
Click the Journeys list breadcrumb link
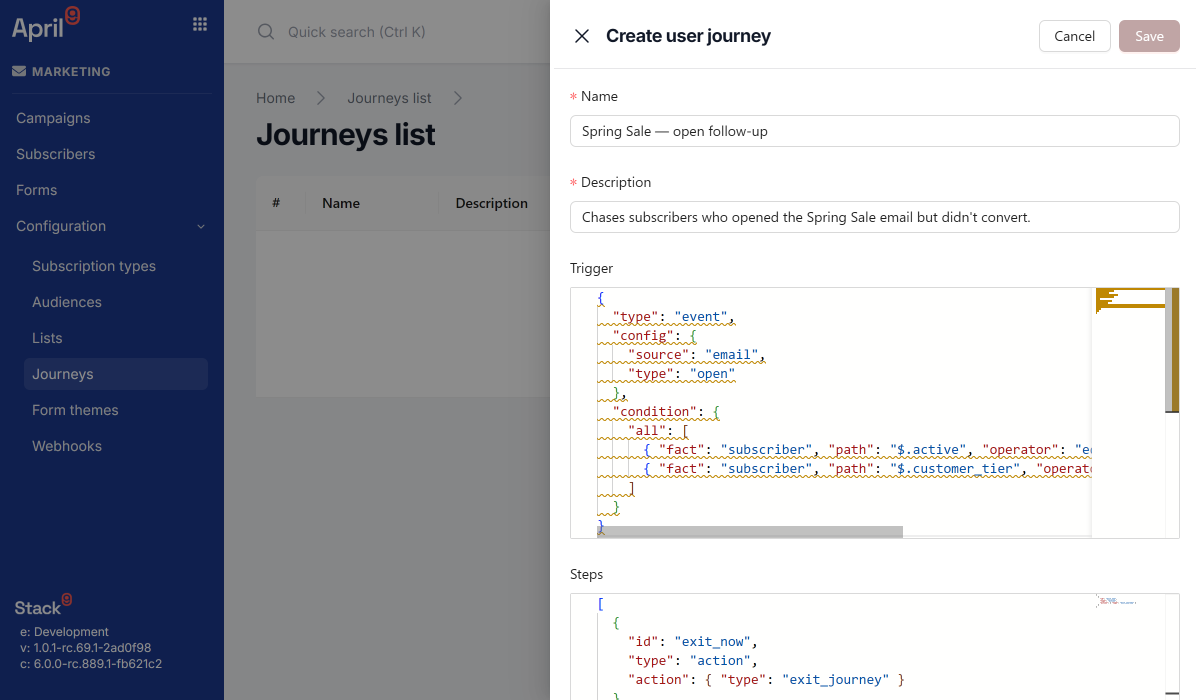390,98
